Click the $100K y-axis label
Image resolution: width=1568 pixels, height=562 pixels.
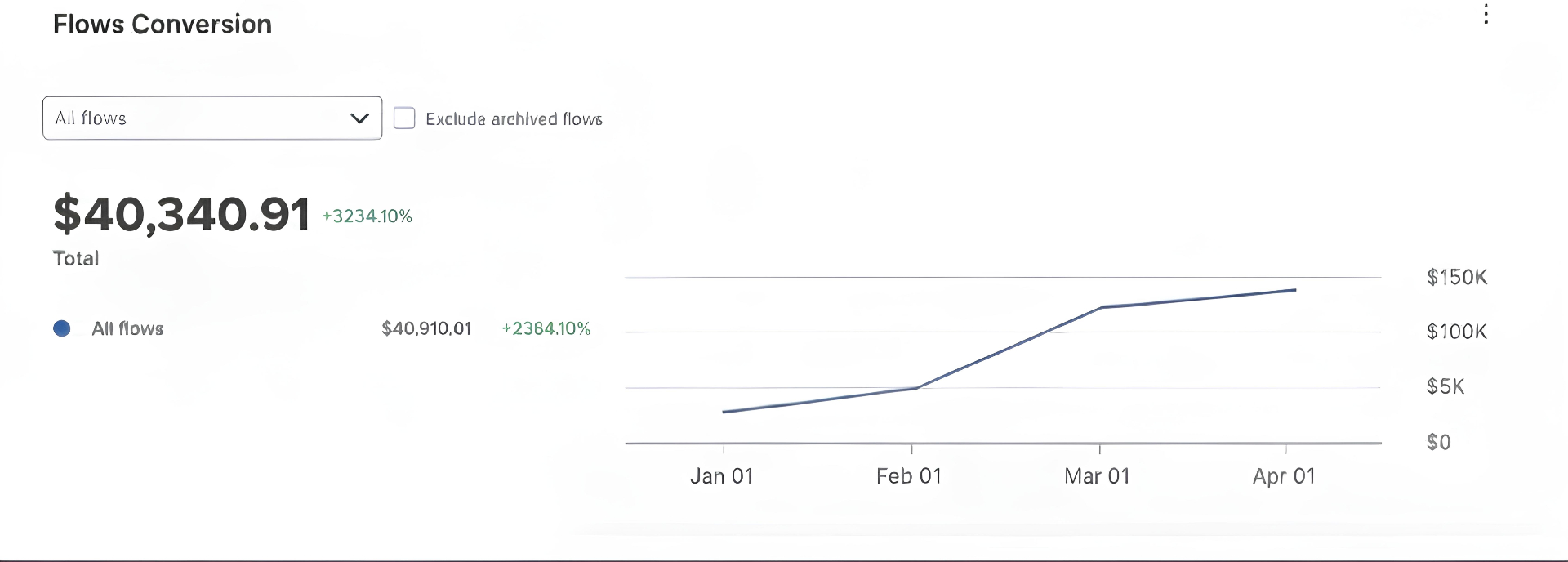coord(1457,332)
